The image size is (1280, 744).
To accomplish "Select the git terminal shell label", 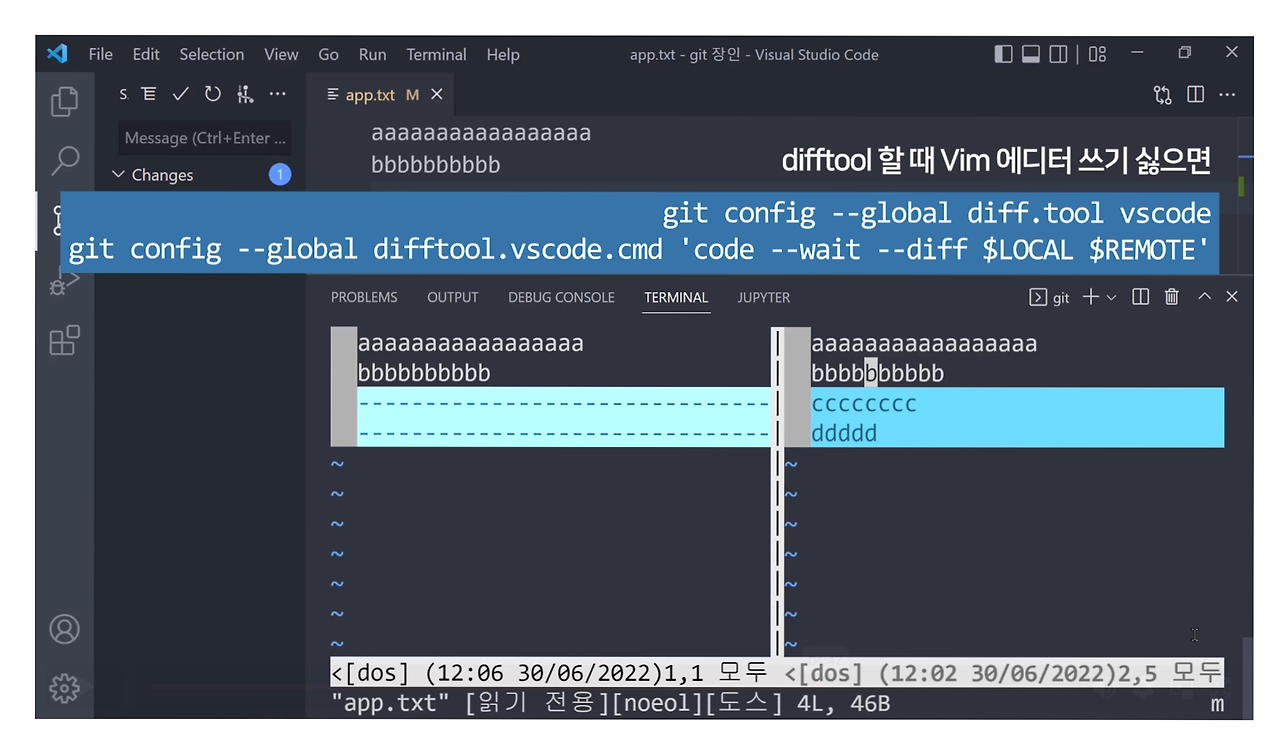I will click(x=1050, y=297).
